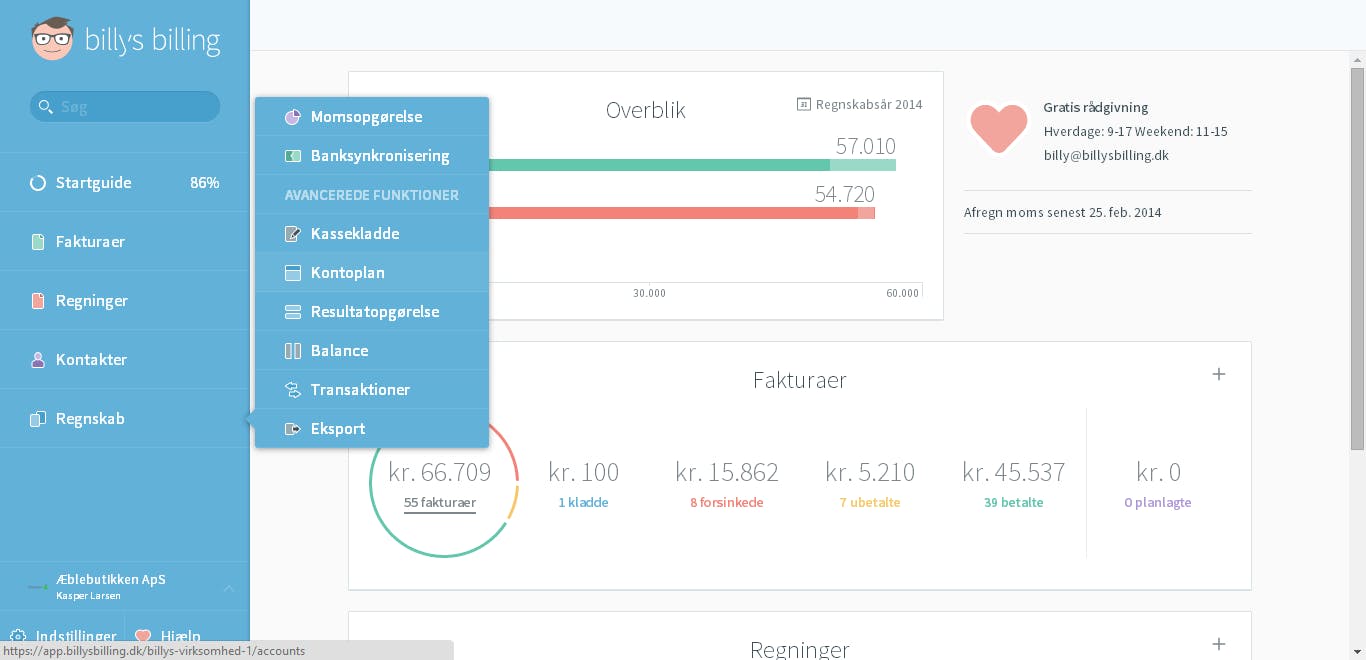Click the pink heart advice icon
The image size is (1366, 660).
point(999,128)
